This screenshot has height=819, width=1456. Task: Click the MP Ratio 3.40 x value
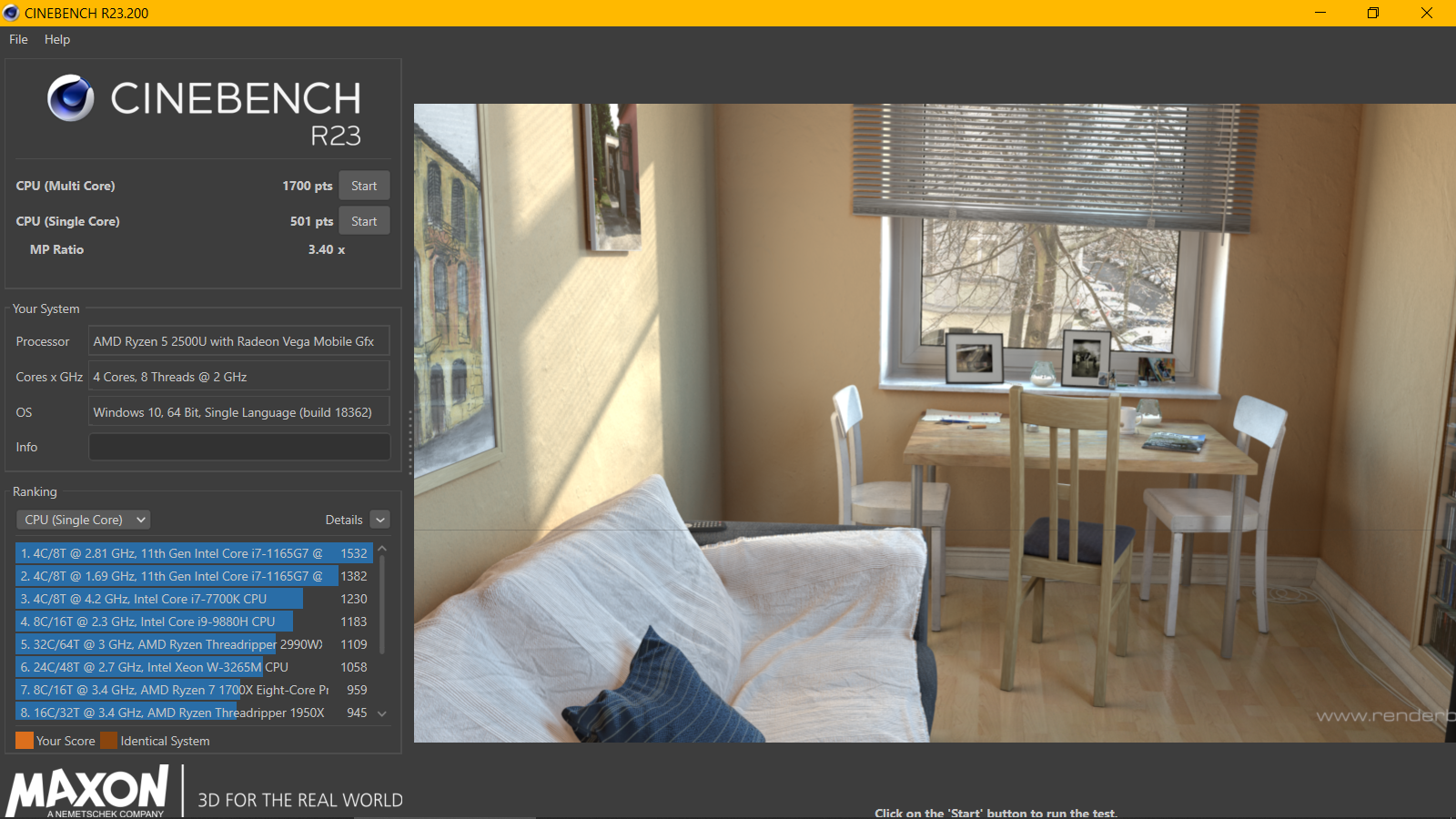tap(327, 249)
